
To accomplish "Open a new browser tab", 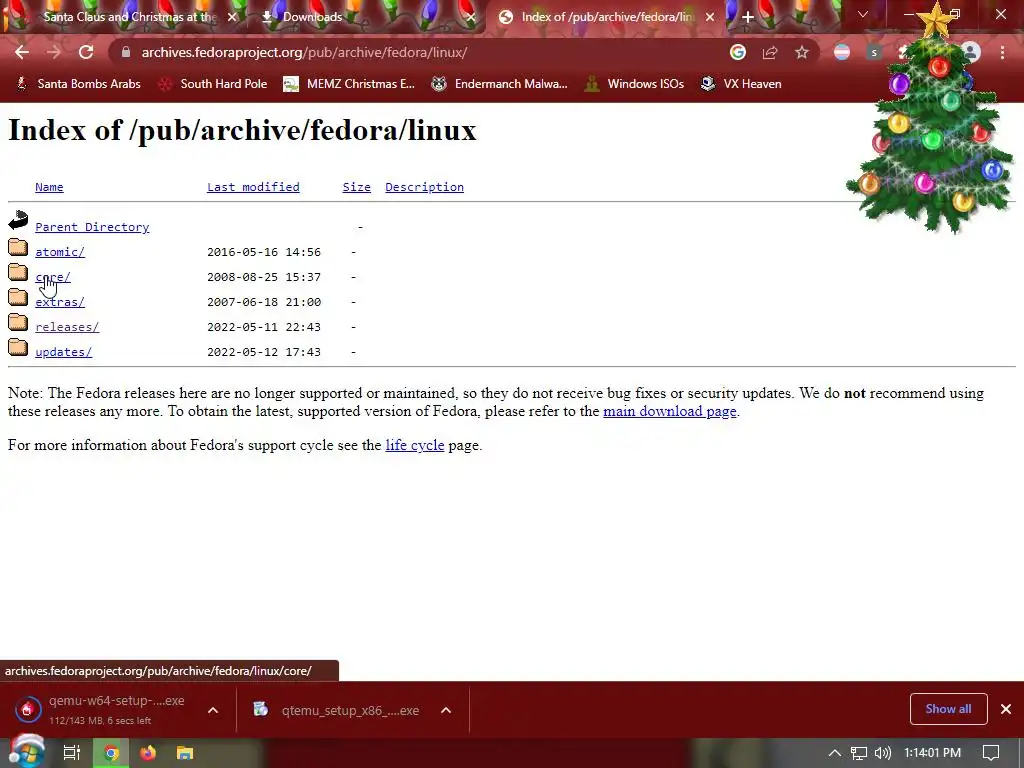I will pyautogui.click(x=748, y=17).
